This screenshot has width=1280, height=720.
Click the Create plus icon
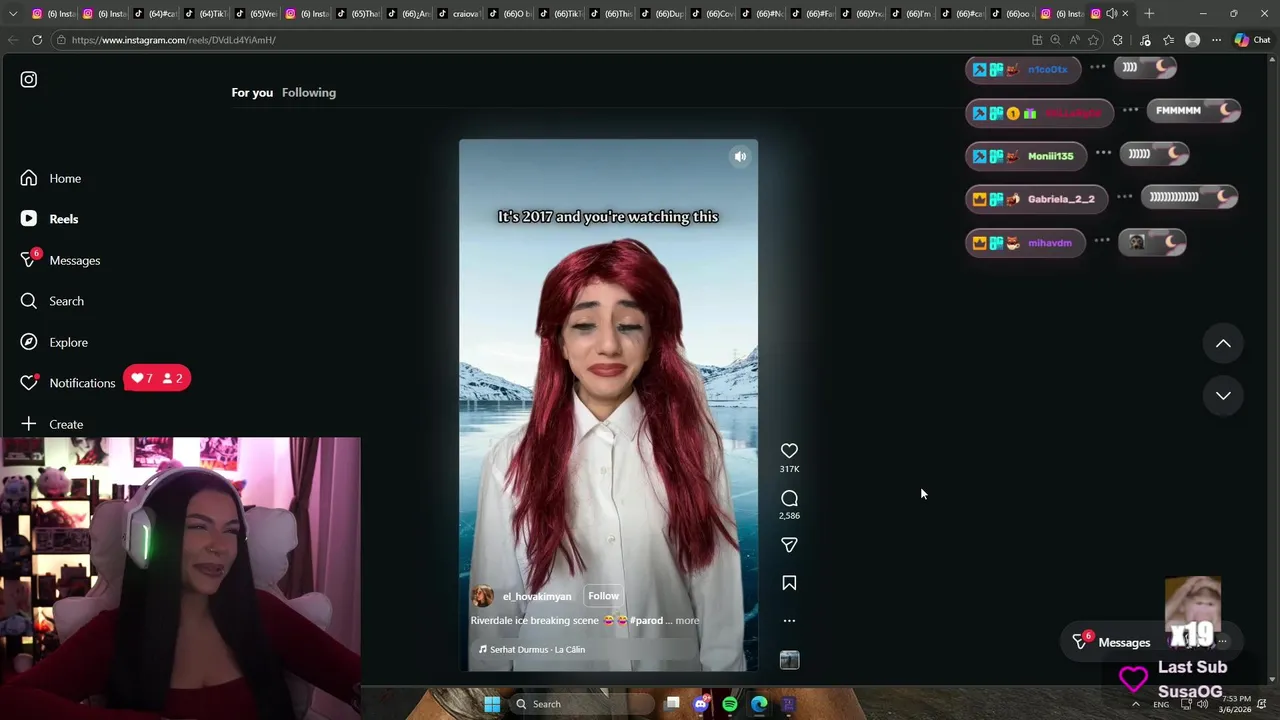29,424
